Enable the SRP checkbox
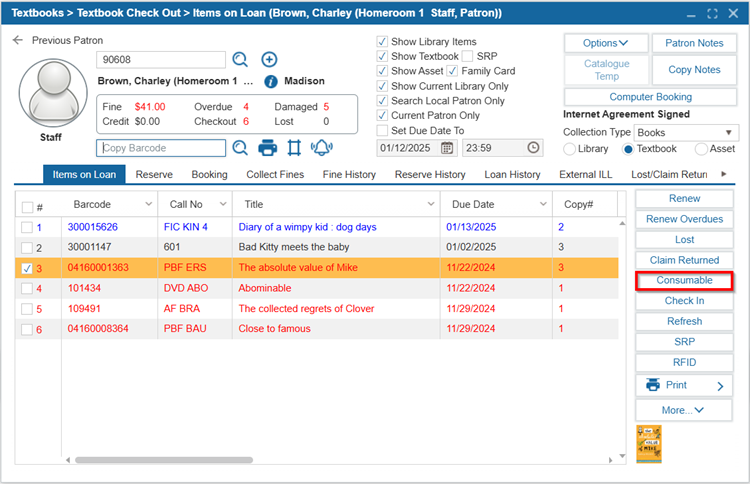The image size is (750, 484). [x=467, y=56]
